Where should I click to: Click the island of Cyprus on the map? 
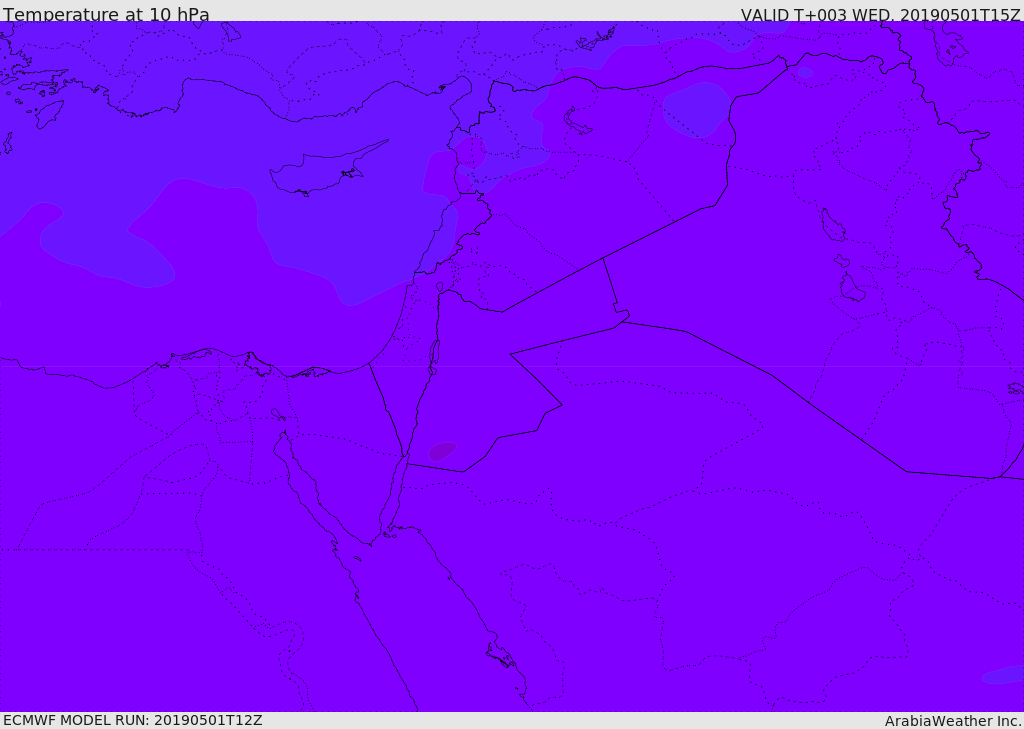[320, 173]
